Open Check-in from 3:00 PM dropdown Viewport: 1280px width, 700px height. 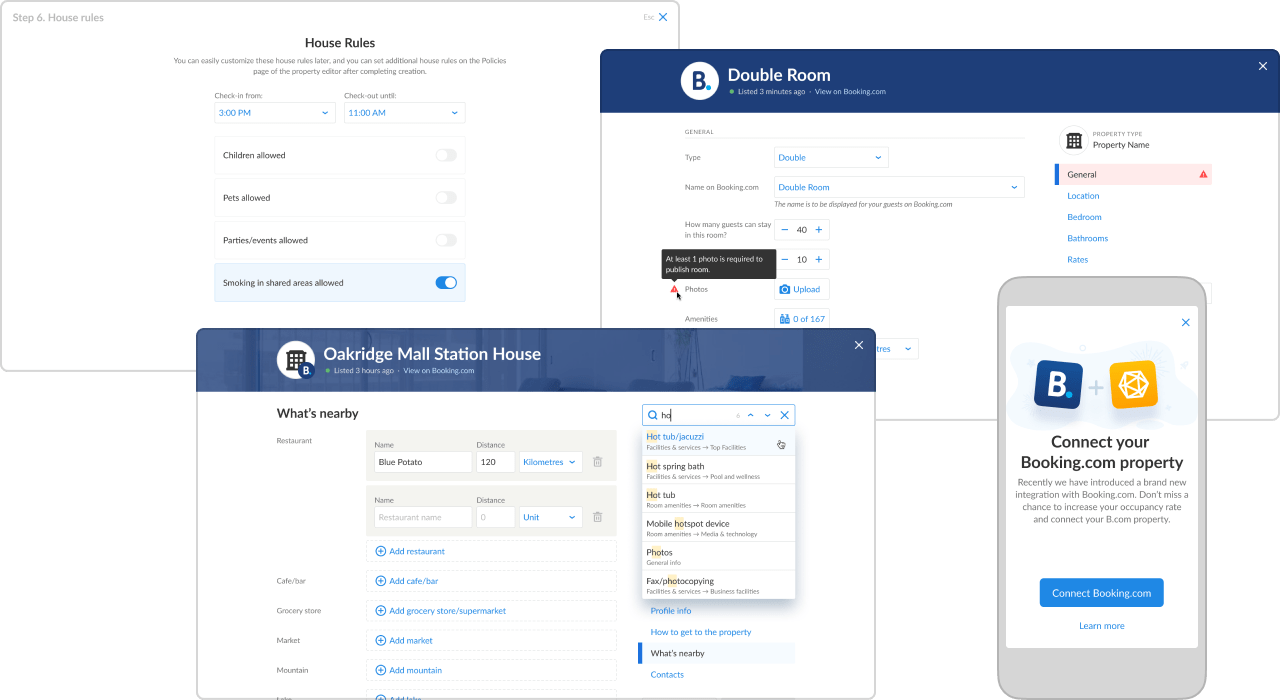pos(274,113)
